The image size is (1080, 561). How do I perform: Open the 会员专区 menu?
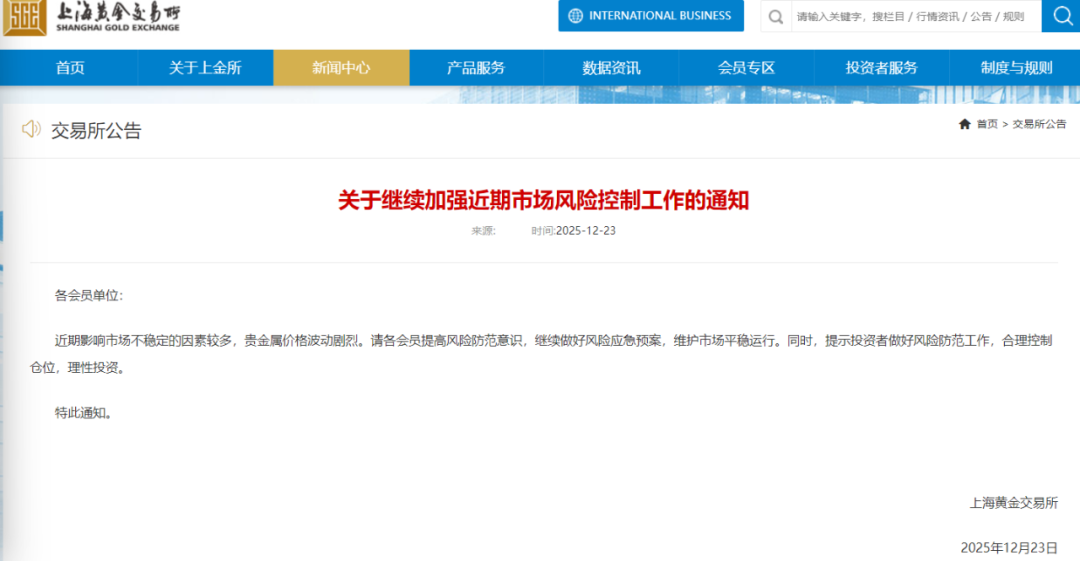point(747,68)
